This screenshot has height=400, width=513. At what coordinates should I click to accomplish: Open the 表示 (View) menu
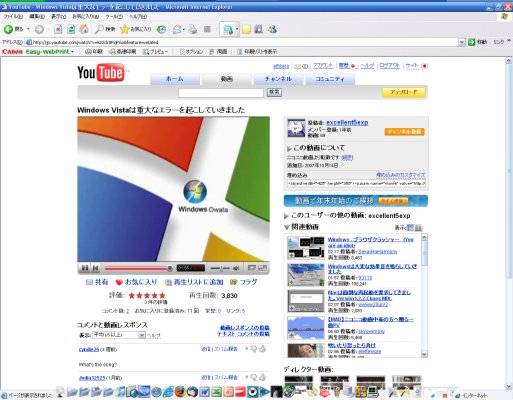58,16
